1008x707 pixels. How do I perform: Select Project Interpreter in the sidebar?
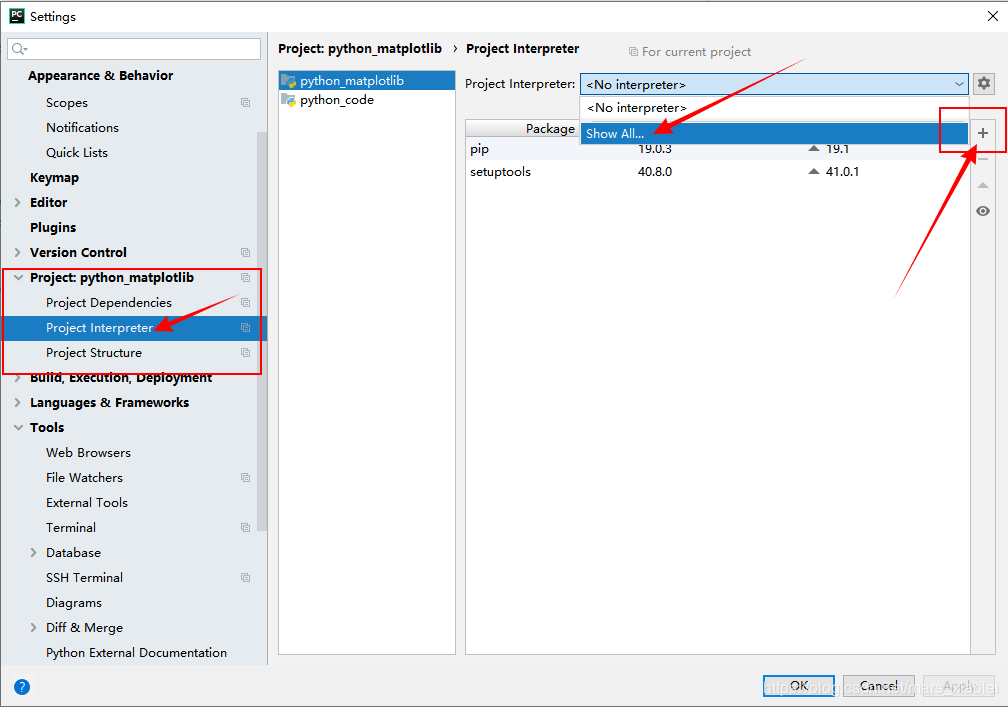pos(99,328)
